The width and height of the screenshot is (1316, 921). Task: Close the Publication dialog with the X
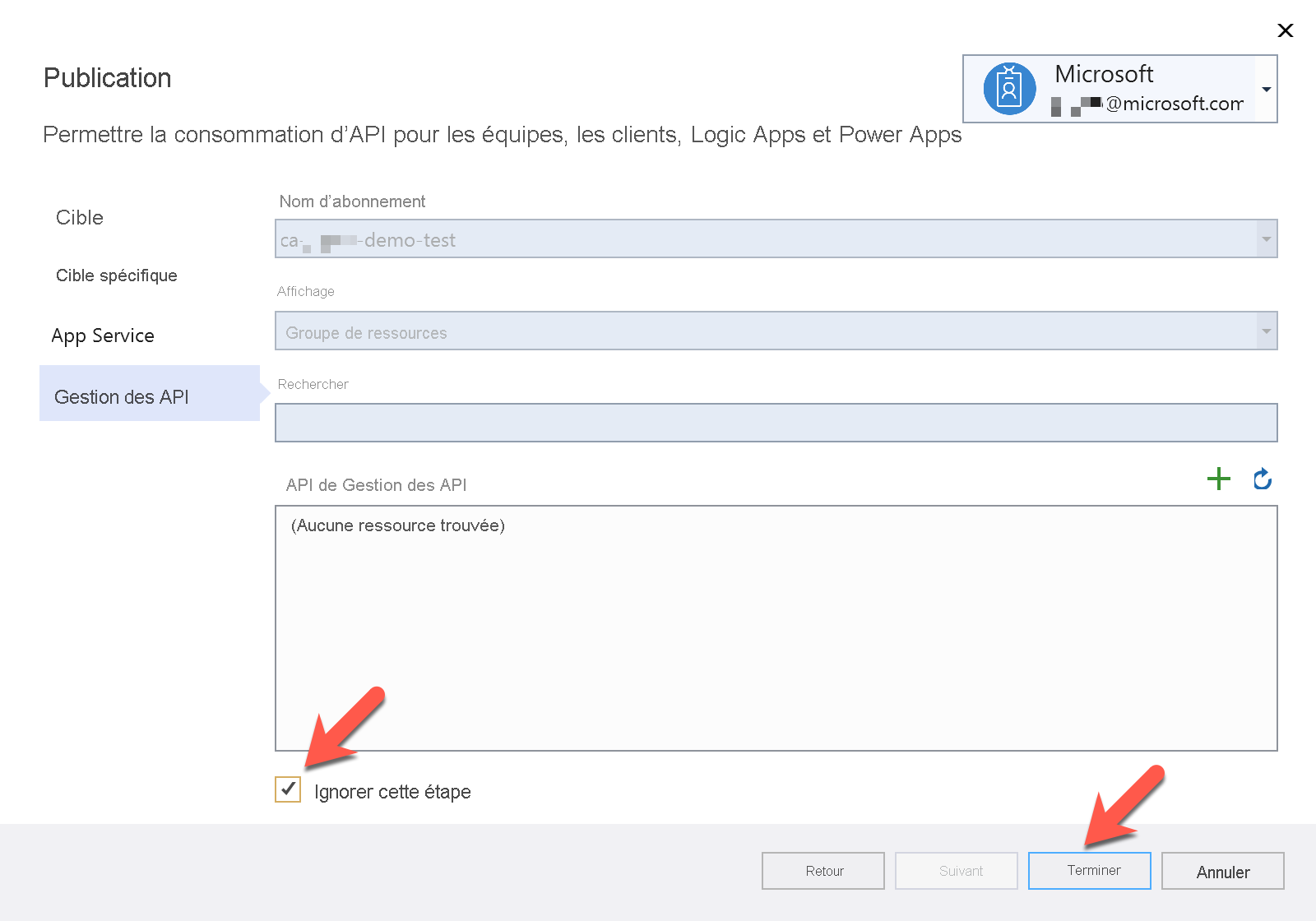coord(1285,30)
